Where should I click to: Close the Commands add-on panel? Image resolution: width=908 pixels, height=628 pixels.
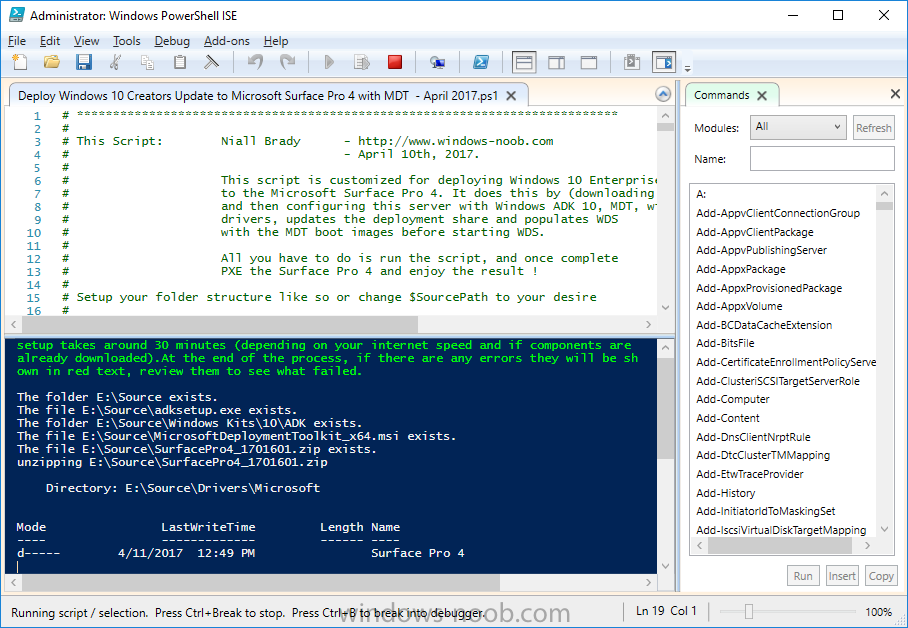click(x=895, y=94)
